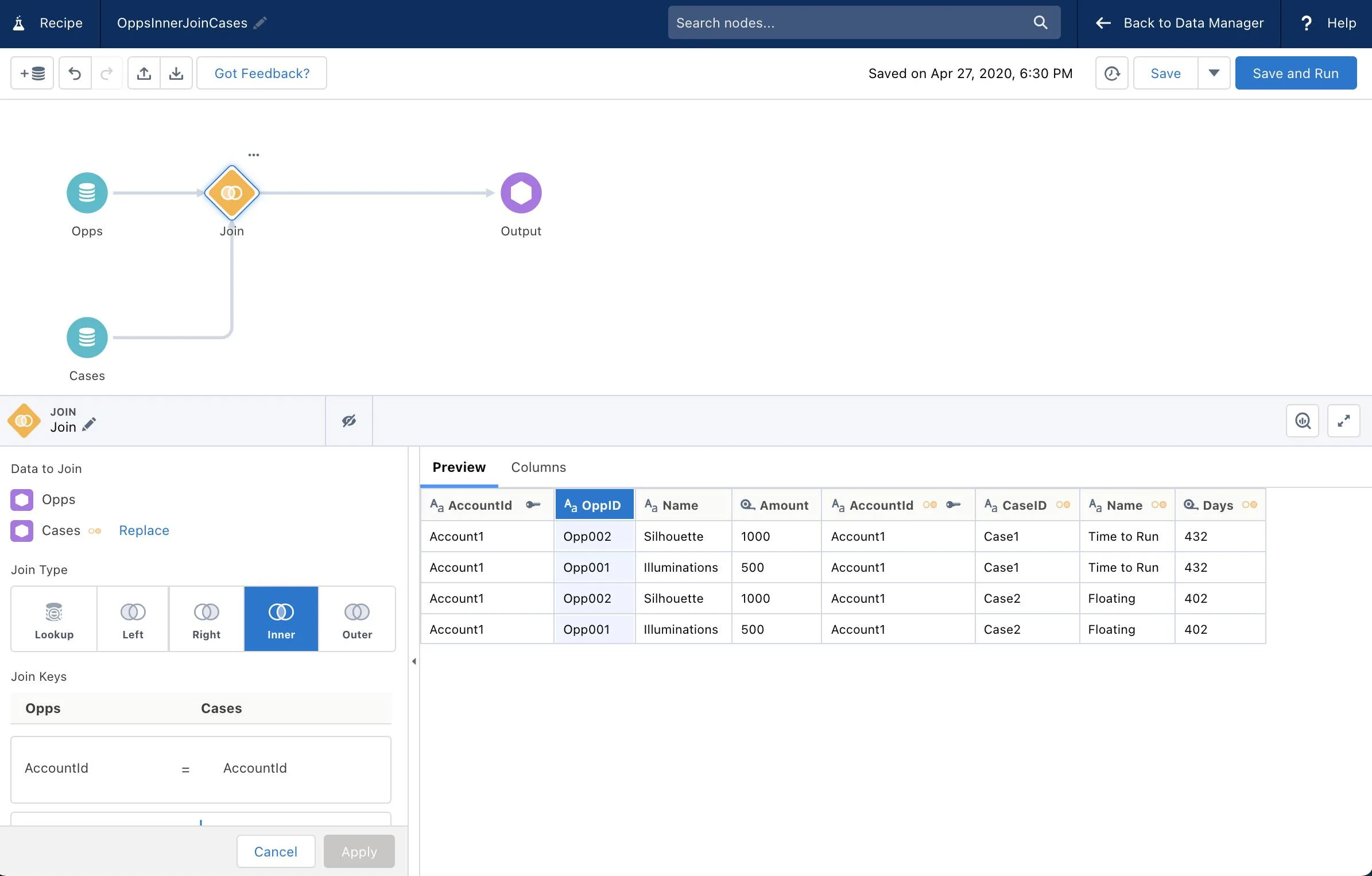This screenshot has width=1372, height=876.
Task: Click the undo action button
Action: coord(75,72)
